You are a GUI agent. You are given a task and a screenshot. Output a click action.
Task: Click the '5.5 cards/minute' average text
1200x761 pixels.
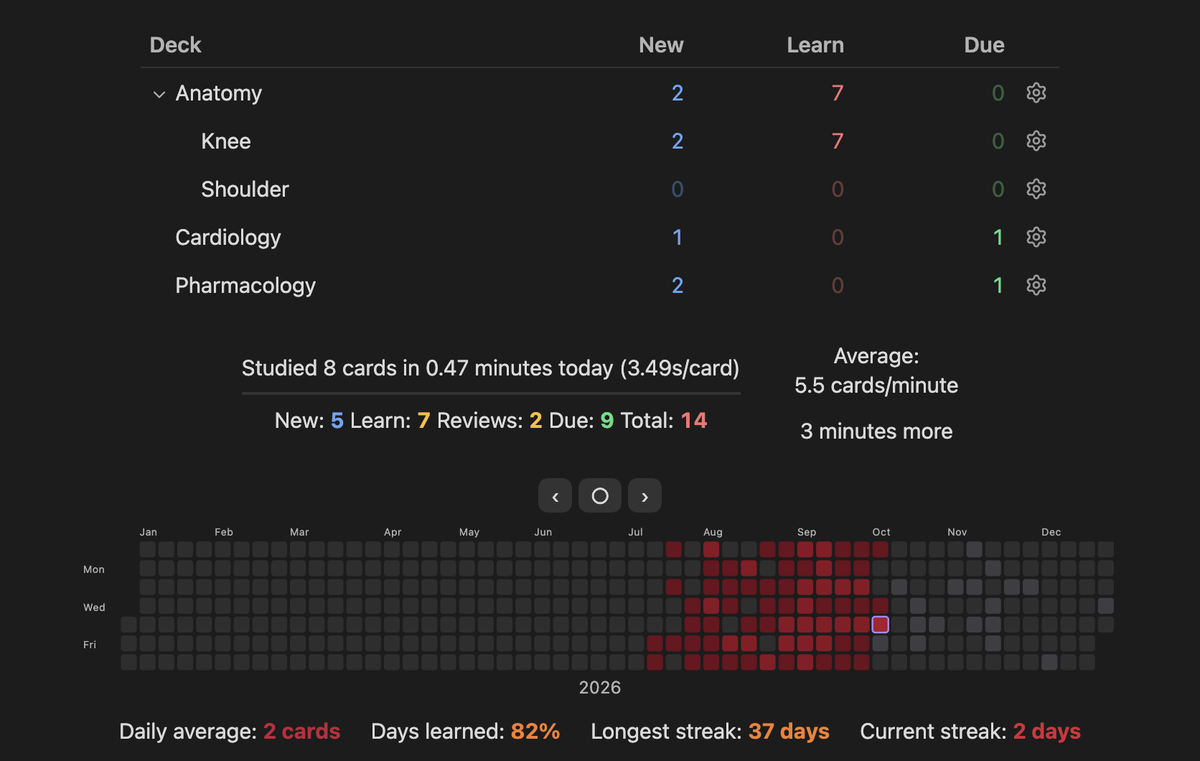(876, 385)
